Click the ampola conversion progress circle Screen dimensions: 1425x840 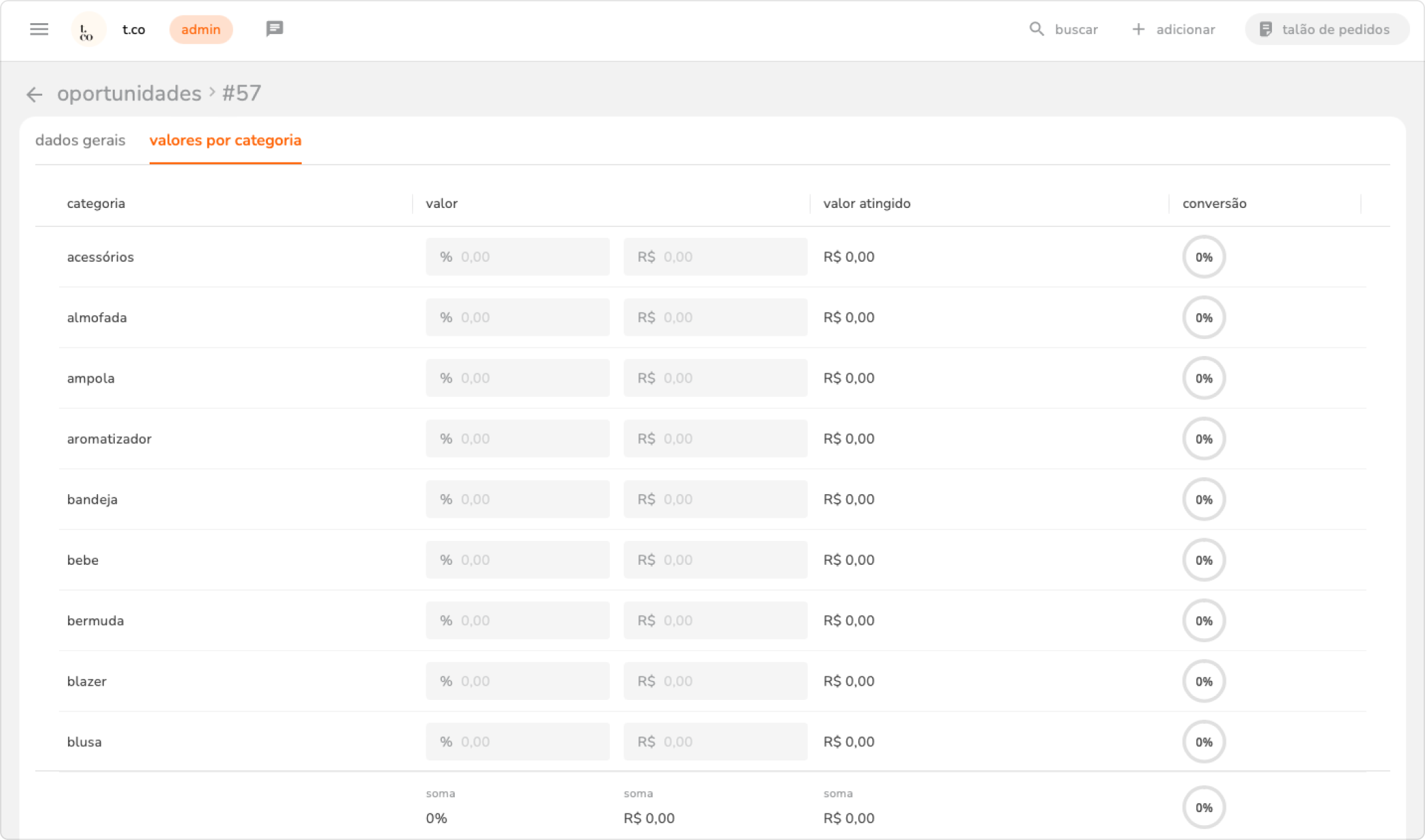[1203, 379]
